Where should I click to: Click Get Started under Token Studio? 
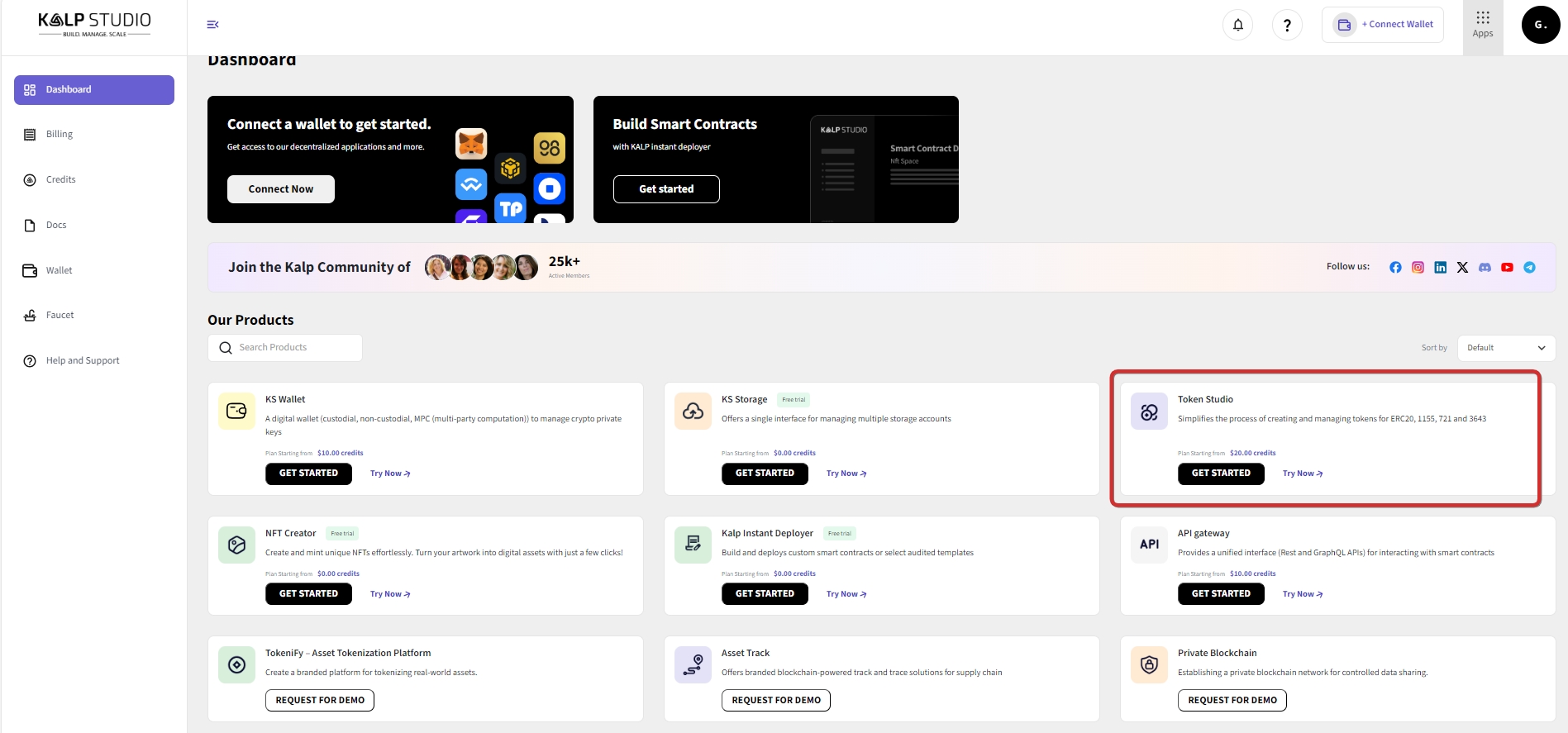[1220, 474]
